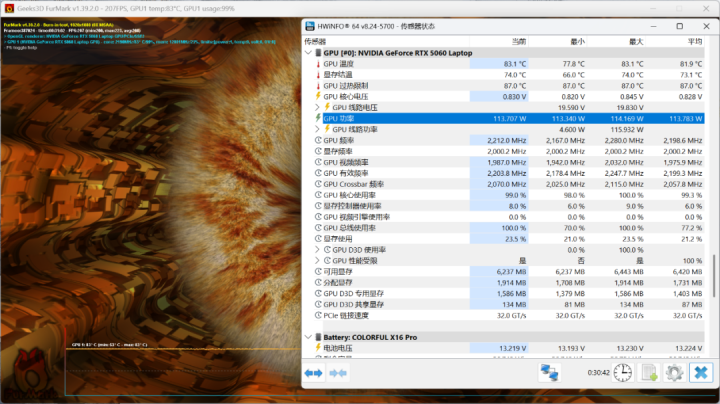Open the network remote monitoring icon
The image size is (720, 404).
pos(549,373)
